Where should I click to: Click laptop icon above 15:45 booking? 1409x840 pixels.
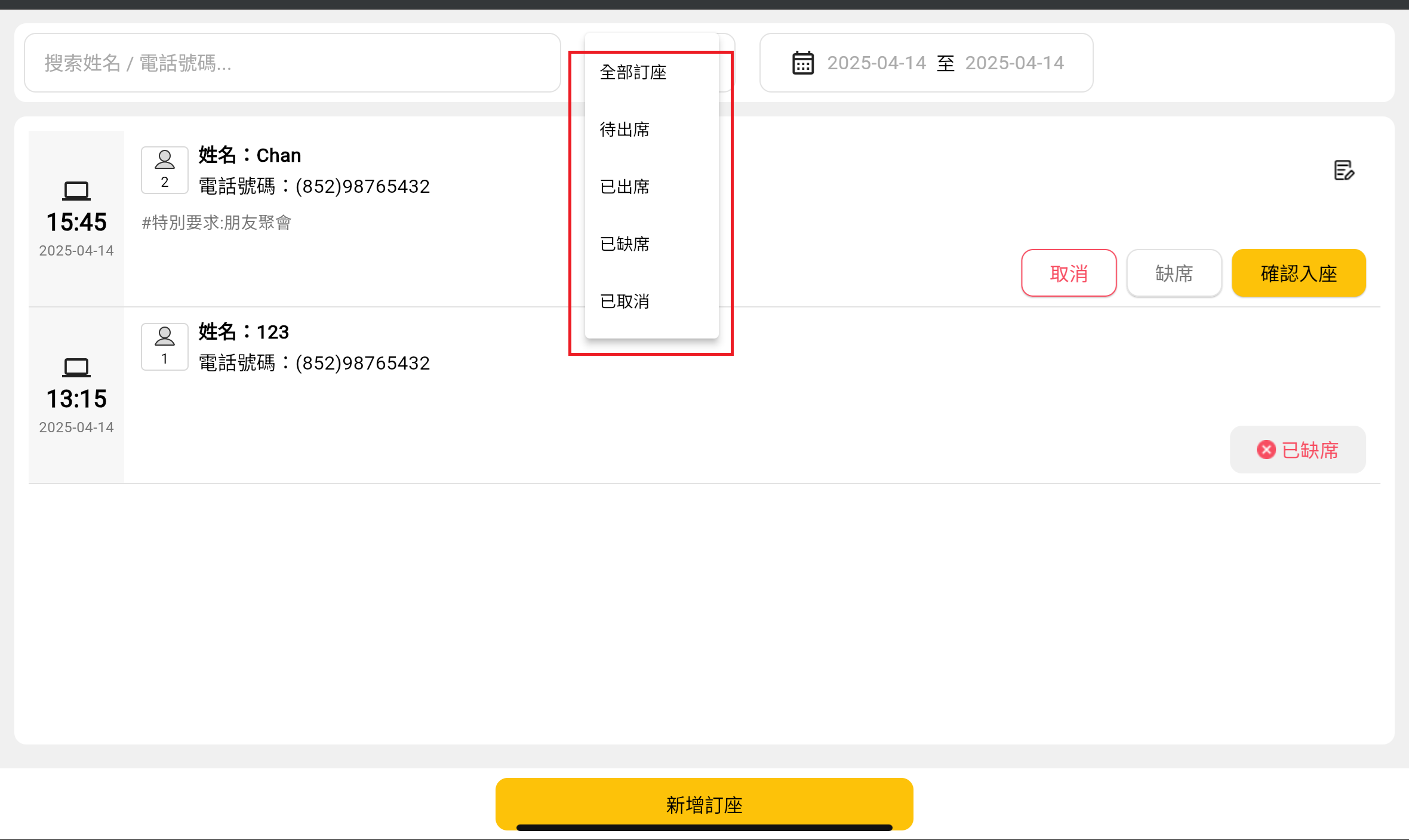pyautogui.click(x=76, y=190)
